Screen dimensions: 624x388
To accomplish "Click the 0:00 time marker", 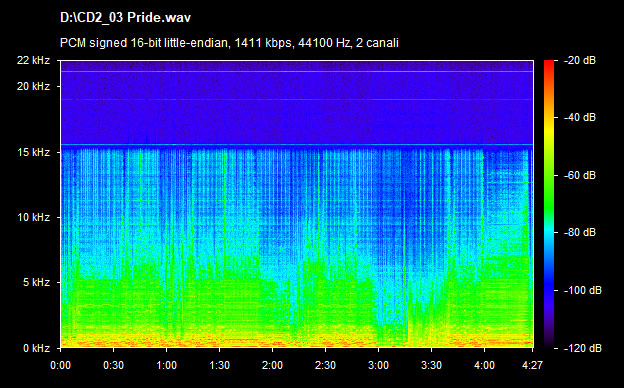I will (x=60, y=365).
